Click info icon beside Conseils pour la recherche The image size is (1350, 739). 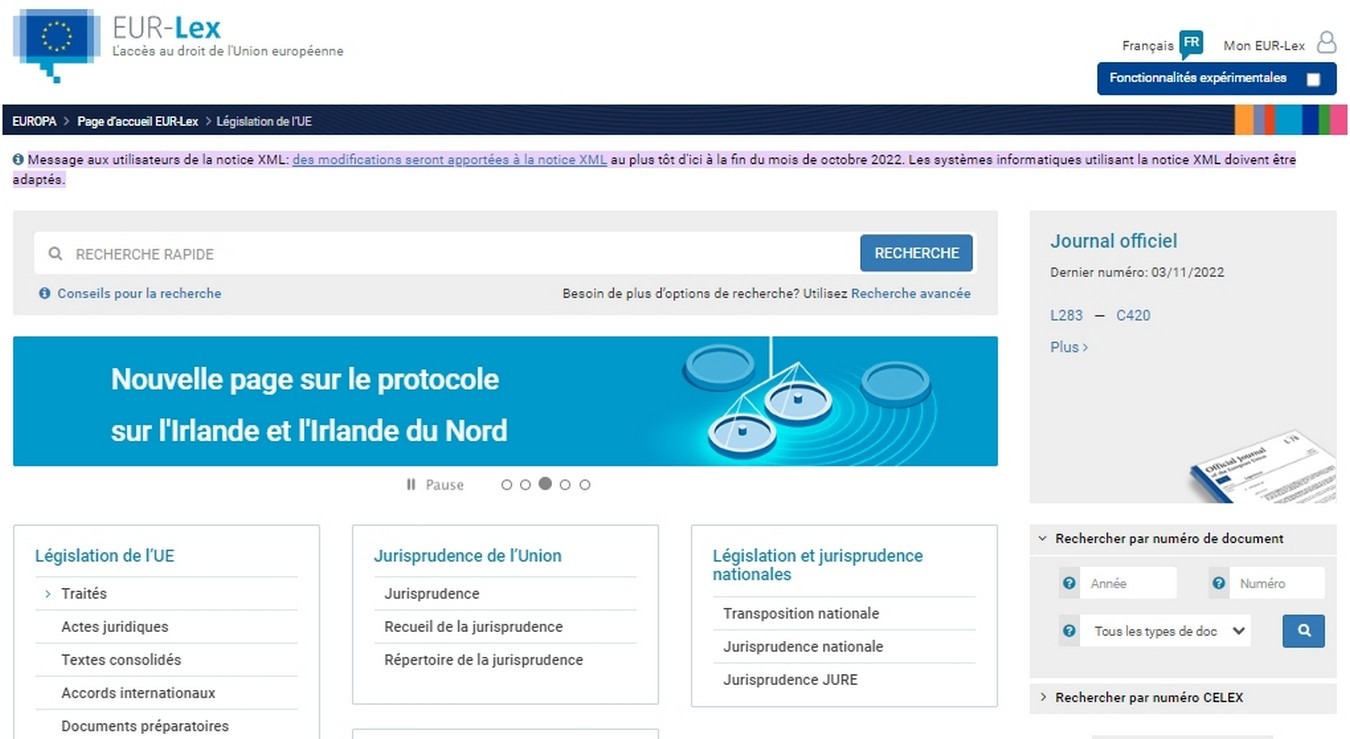point(45,294)
